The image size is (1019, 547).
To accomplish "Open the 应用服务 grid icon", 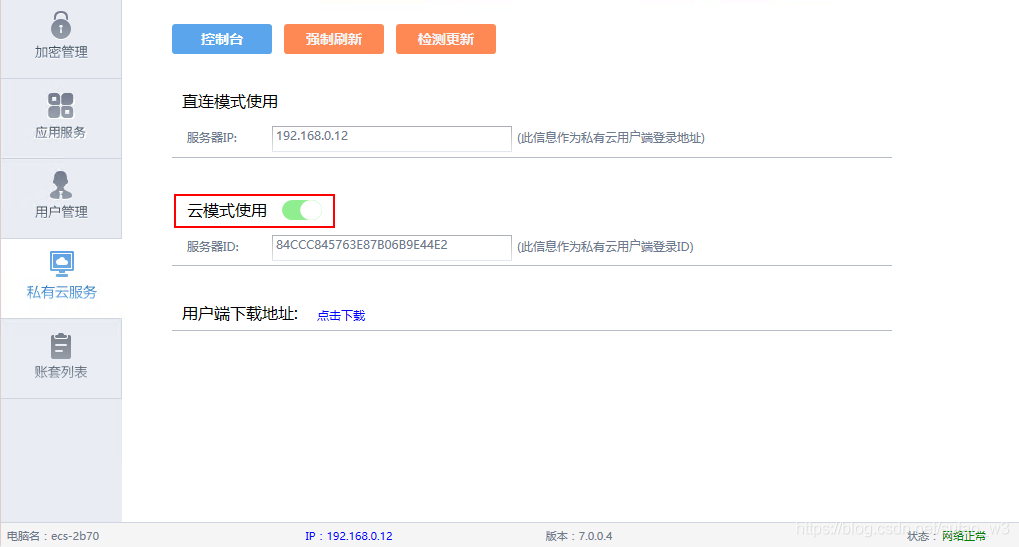I will click(x=61, y=105).
